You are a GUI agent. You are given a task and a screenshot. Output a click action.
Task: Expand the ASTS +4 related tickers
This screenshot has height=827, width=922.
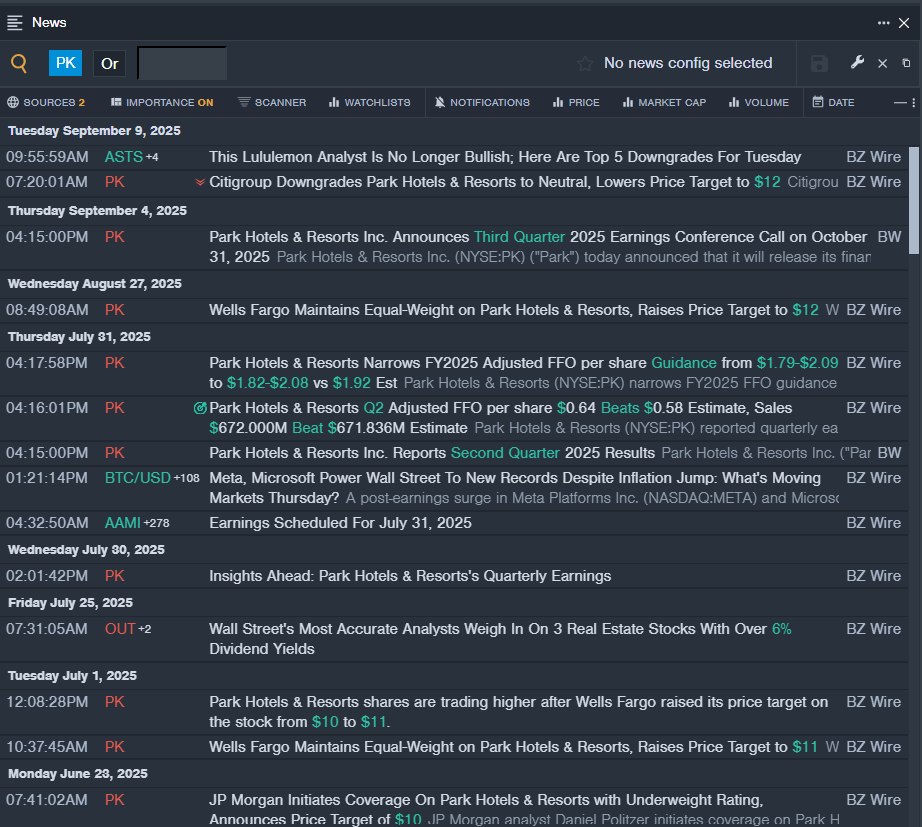click(152, 157)
